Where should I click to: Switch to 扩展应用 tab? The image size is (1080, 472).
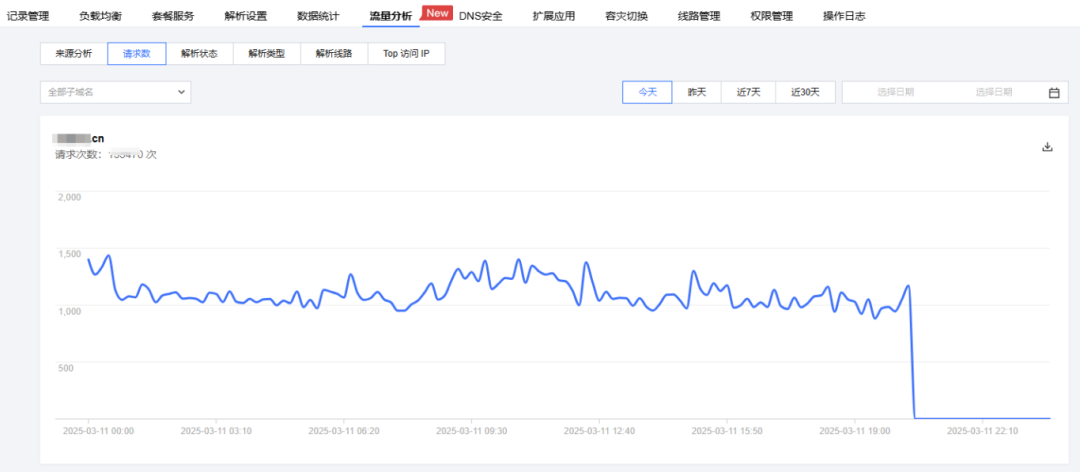(x=554, y=16)
